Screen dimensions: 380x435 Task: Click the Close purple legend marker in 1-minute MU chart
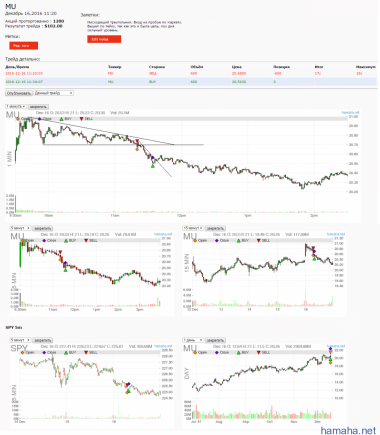point(40,119)
